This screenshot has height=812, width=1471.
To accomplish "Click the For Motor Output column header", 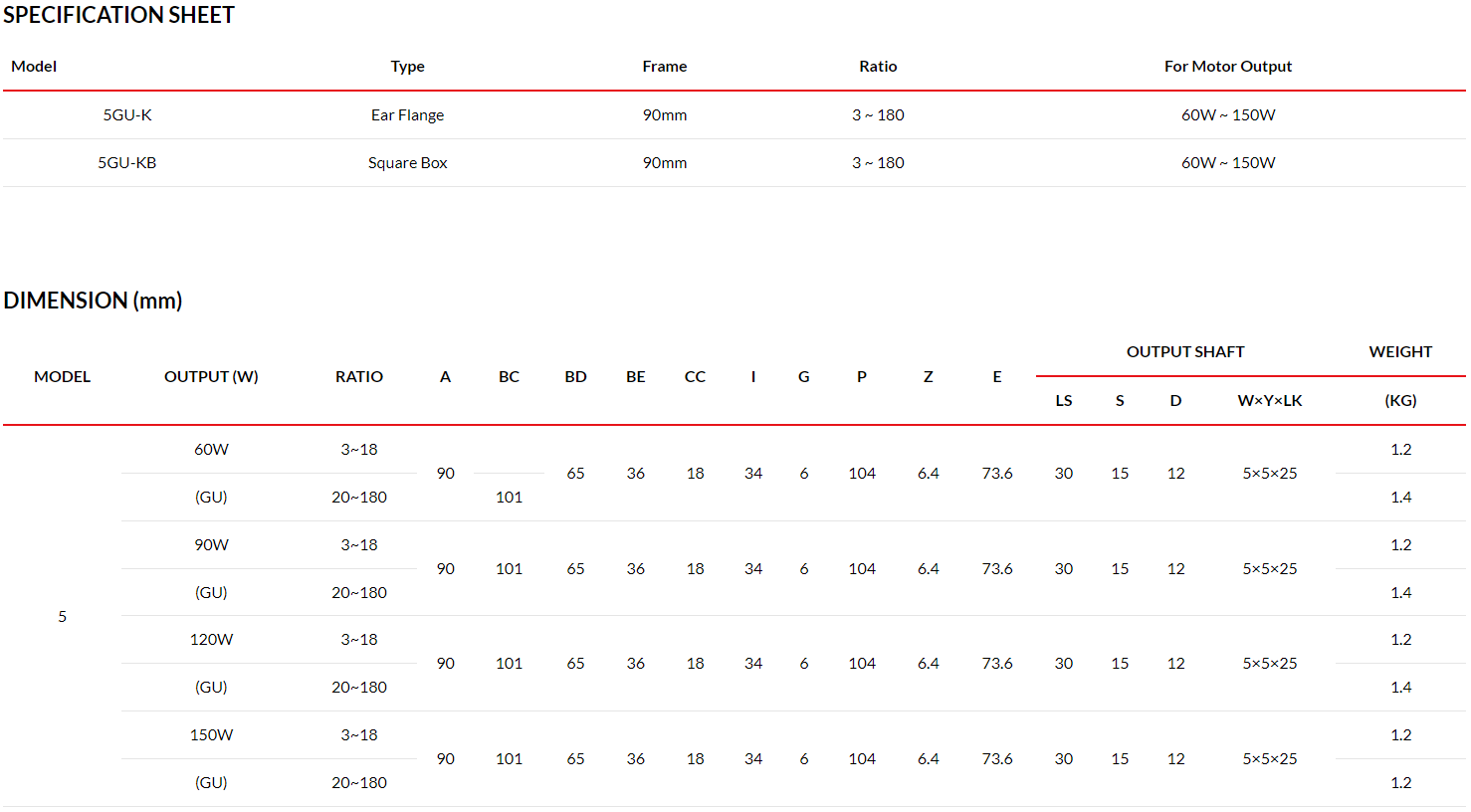I will pos(1228,67).
